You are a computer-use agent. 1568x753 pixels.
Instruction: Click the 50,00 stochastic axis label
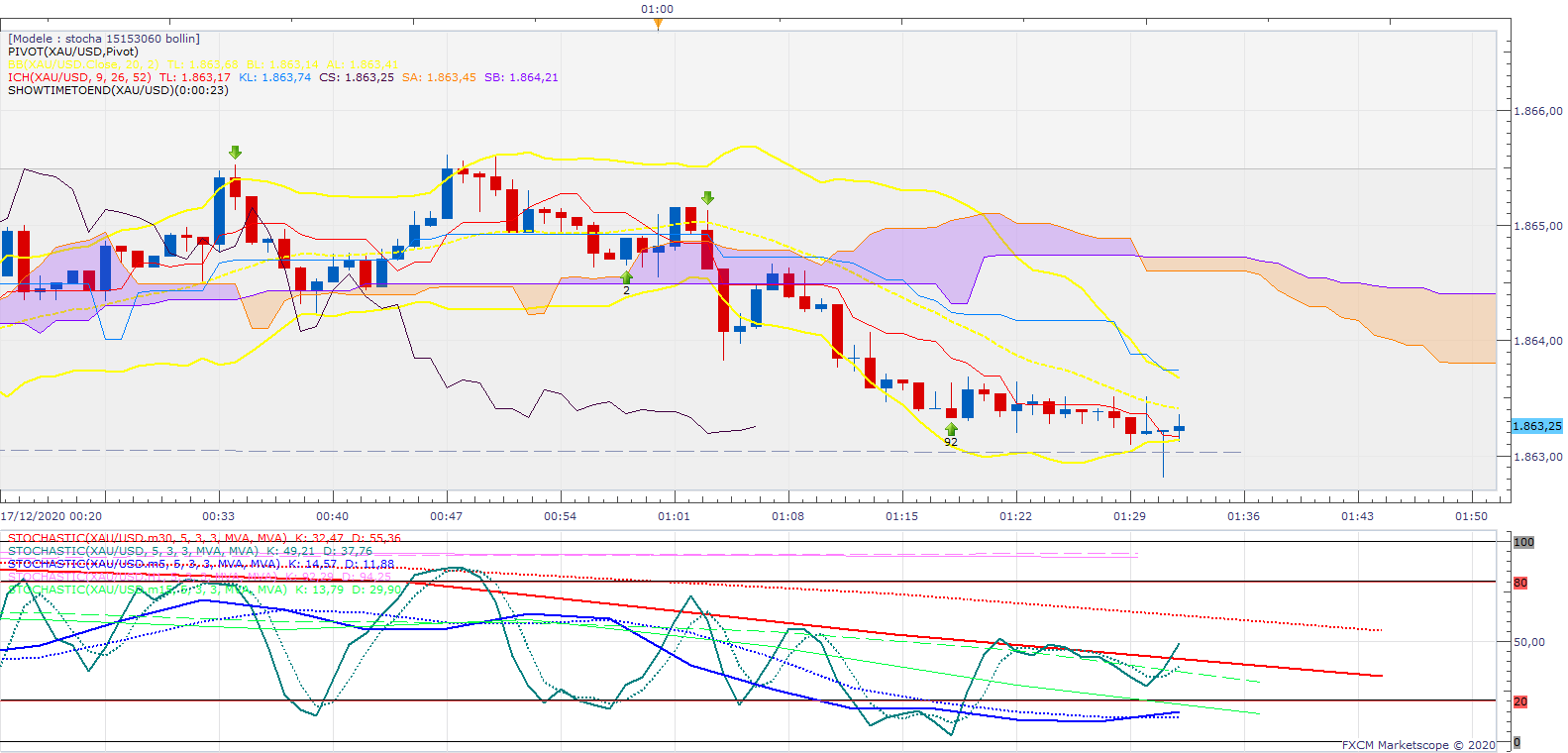pyautogui.click(x=1529, y=642)
